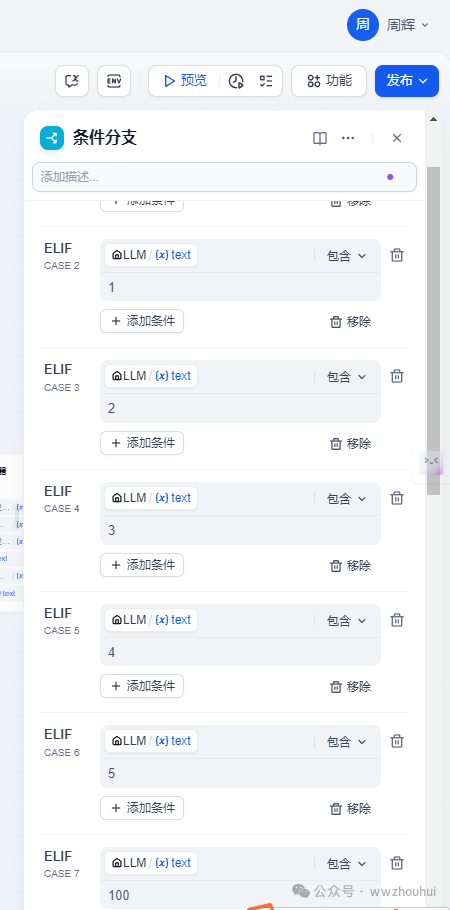Click the 添加描述 description input field
Image resolution: width=450 pixels, height=910 pixels.
[x=224, y=177]
